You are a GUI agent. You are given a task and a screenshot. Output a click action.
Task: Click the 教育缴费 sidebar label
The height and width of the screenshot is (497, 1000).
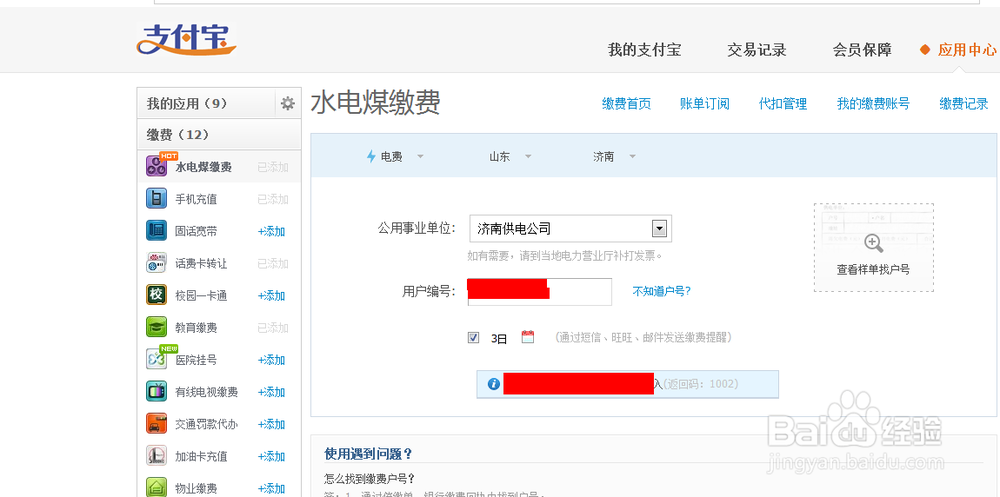click(196, 328)
